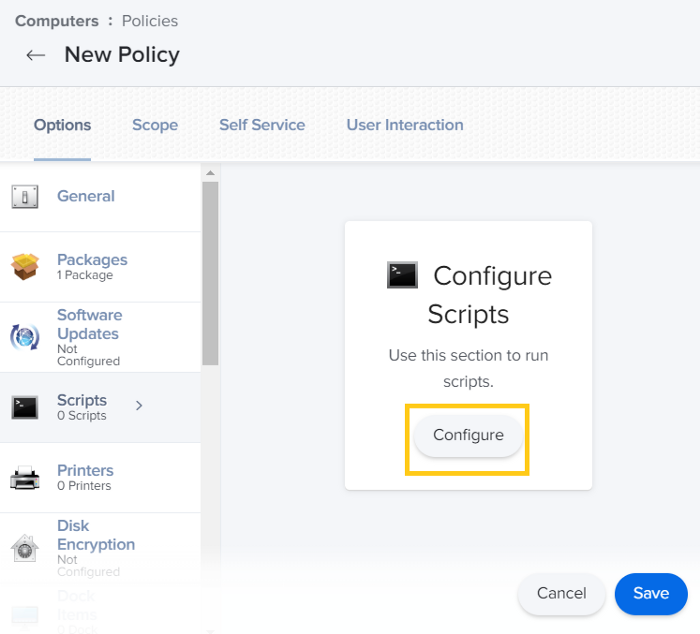Open the Computers breadcrumb link
Viewport: 700px width, 634px height.
tap(56, 21)
